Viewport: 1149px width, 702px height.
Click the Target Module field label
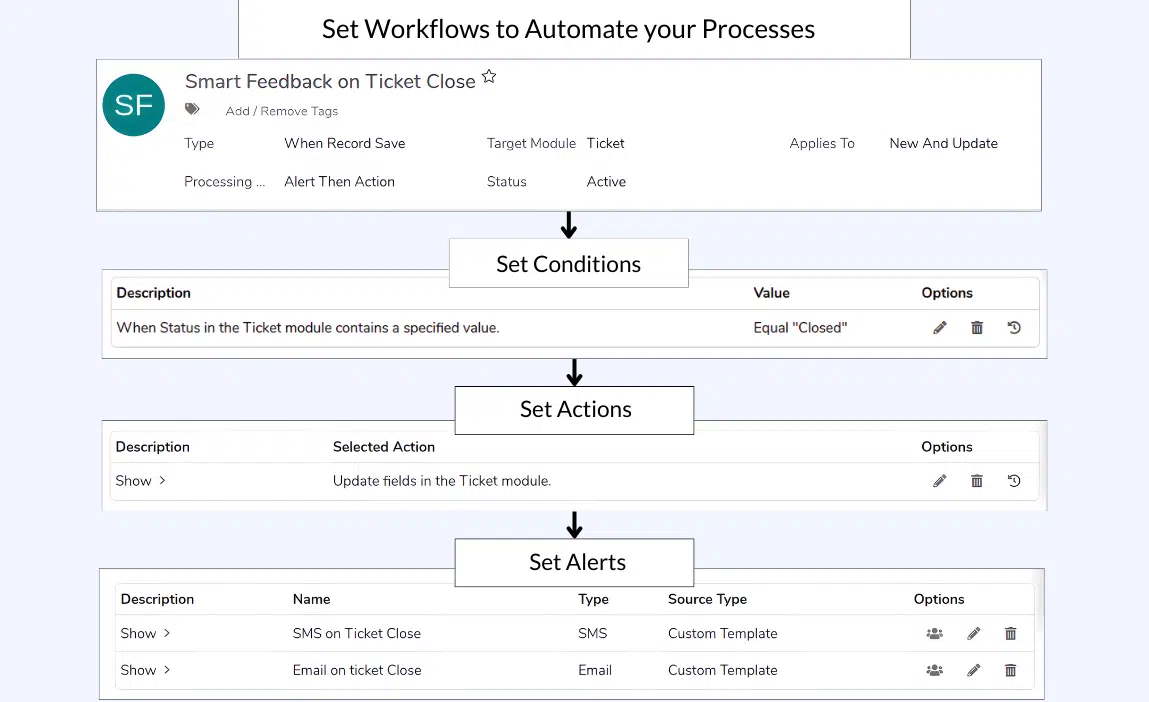[x=531, y=144]
